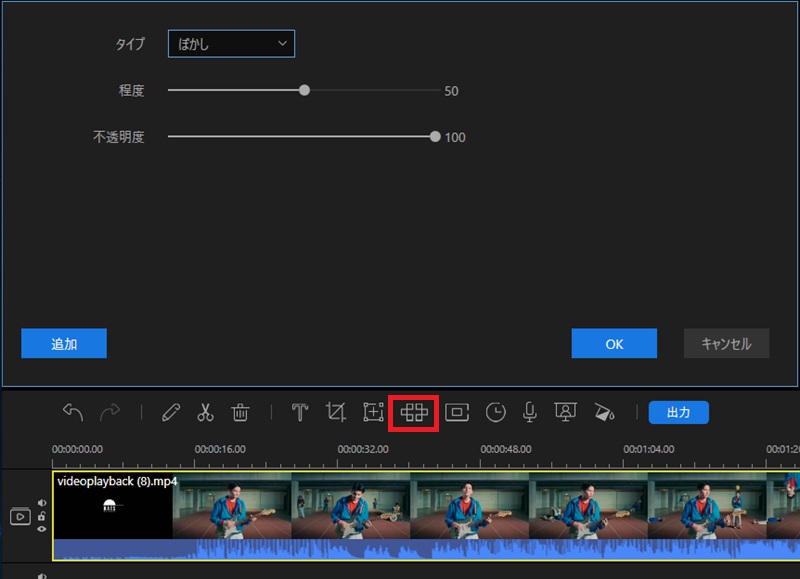Screen dimensions: 800x579
Task: Click the 00:00:32.00 timeline ruler mark
Action: [363, 449]
